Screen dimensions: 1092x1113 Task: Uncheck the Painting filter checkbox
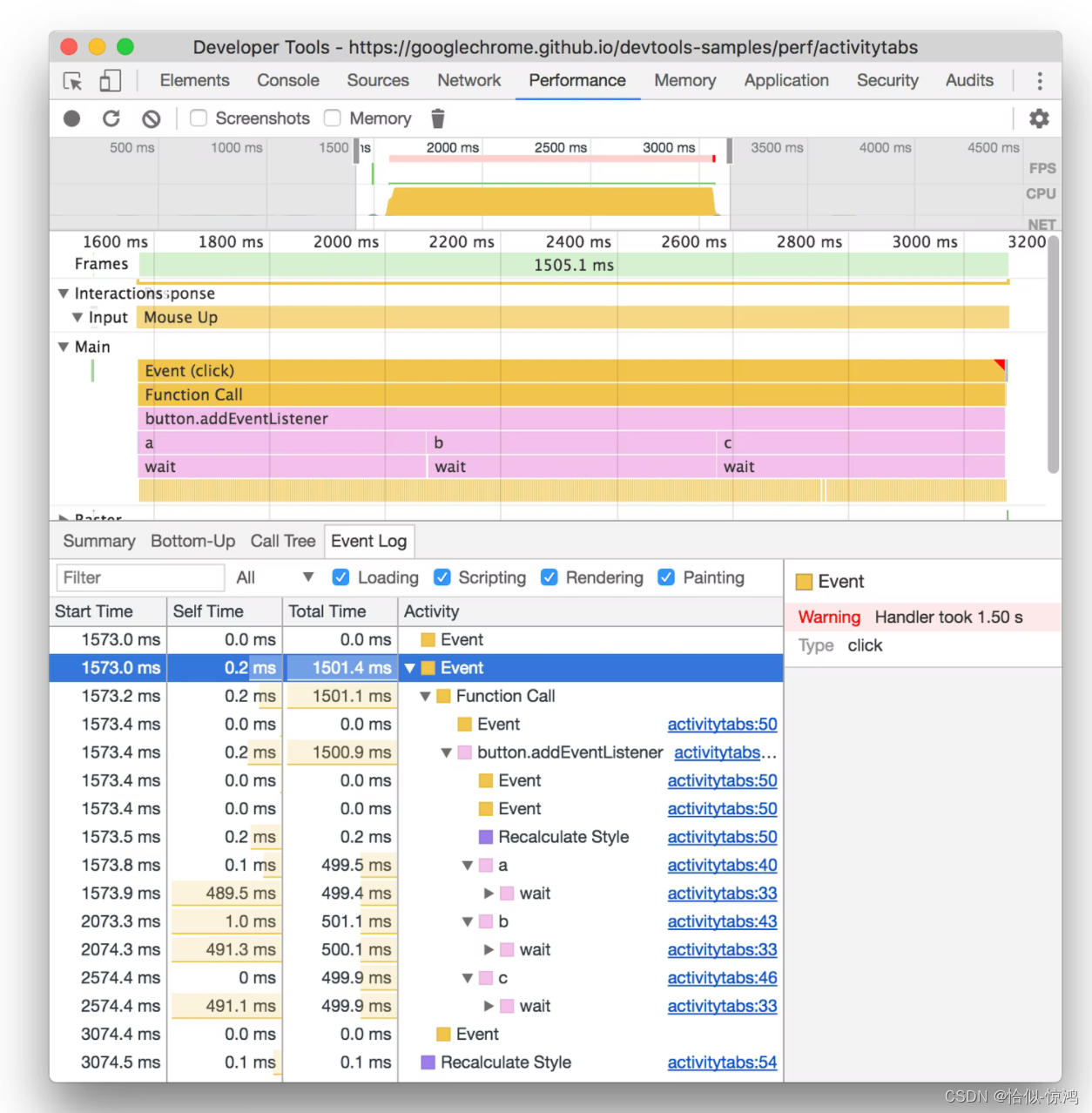666,577
